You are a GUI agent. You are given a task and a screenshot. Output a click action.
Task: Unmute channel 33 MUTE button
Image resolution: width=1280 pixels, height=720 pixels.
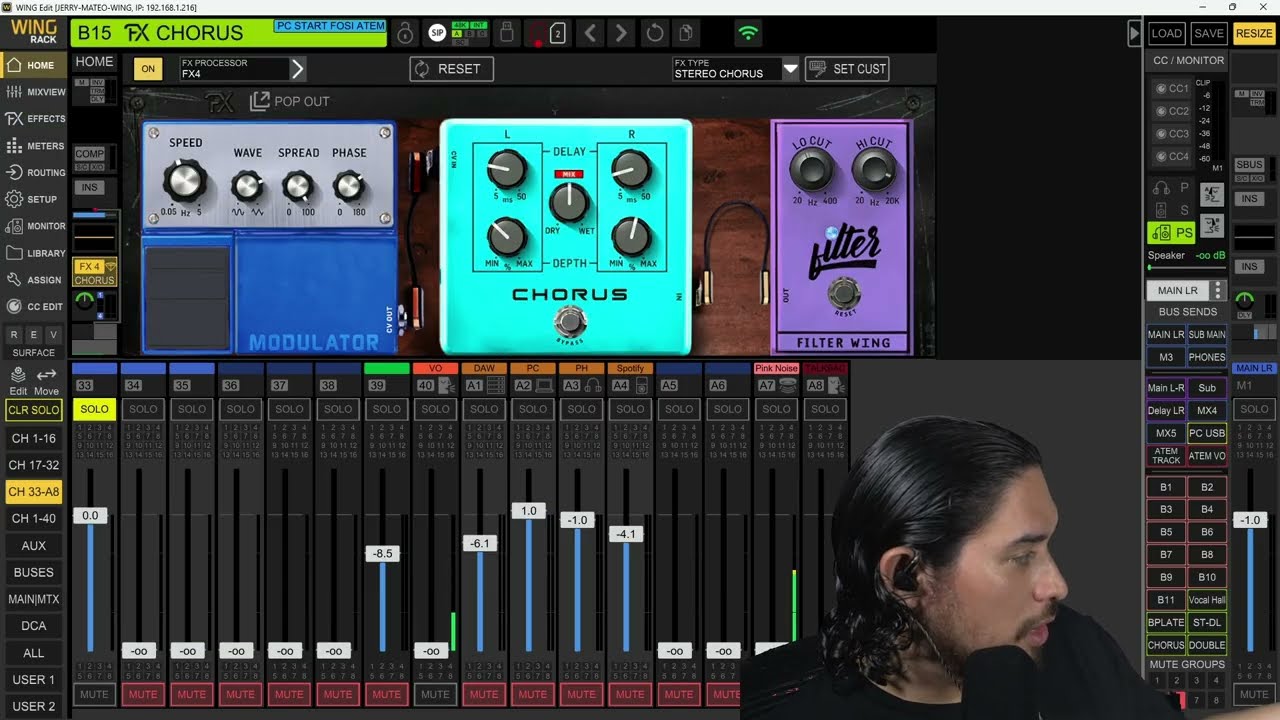tap(94, 694)
